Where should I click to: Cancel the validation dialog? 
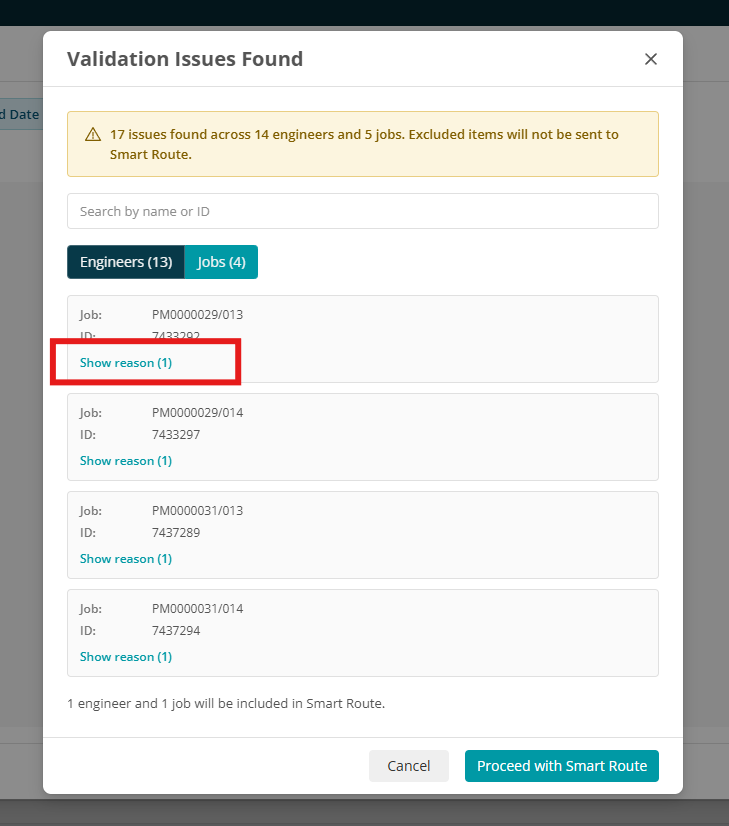point(409,765)
